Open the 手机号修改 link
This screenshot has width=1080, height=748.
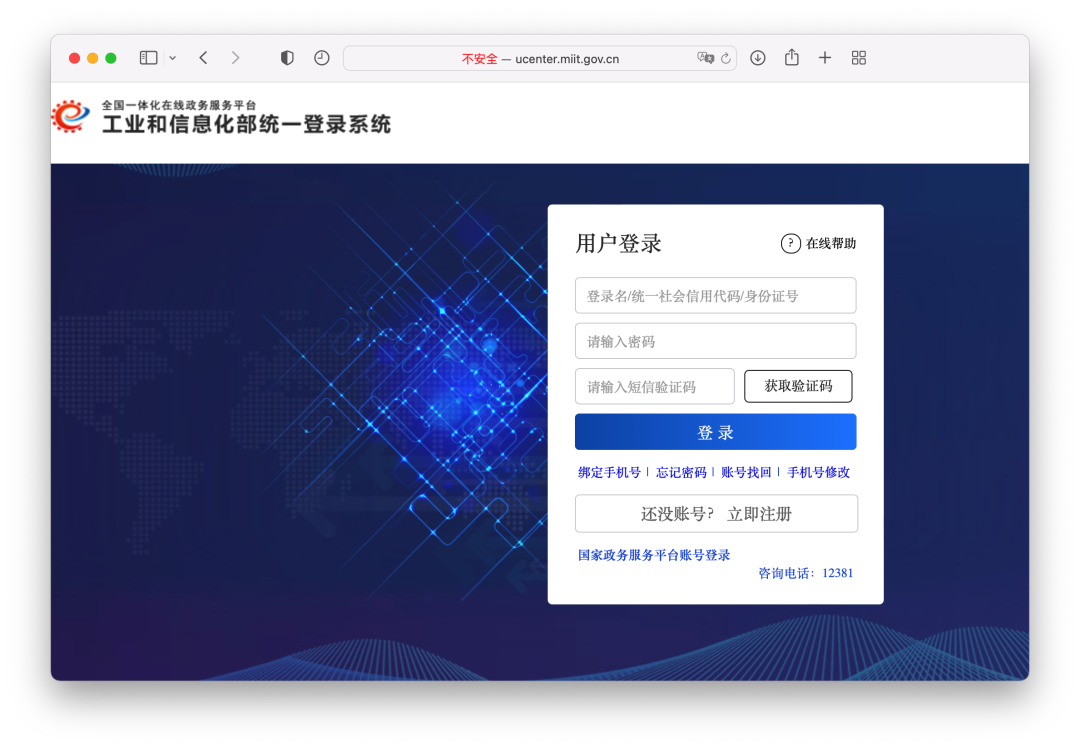(818, 472)
